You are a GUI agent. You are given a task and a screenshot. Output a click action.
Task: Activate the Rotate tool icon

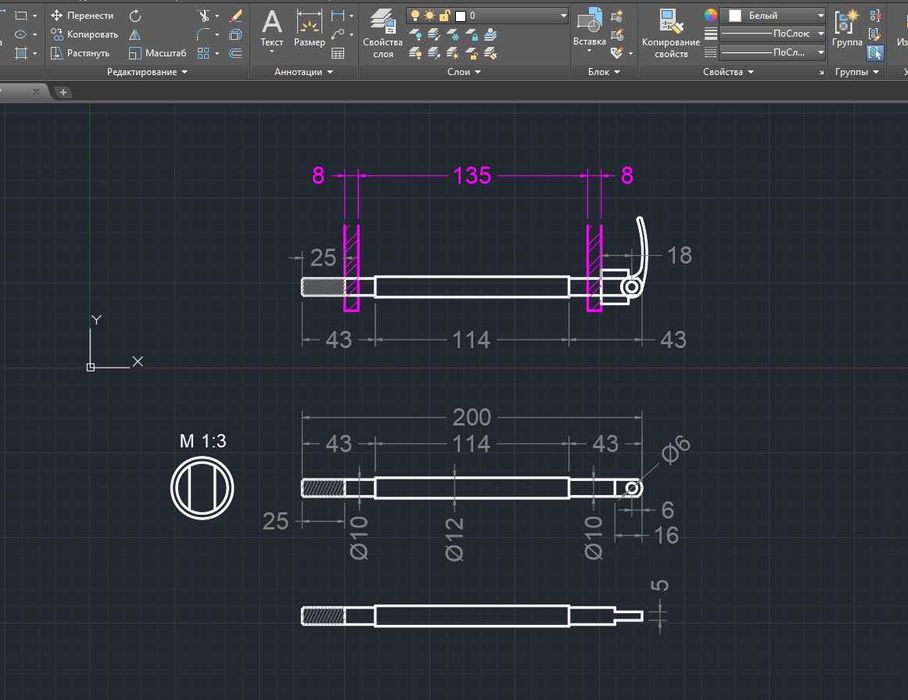coord(135,16)
